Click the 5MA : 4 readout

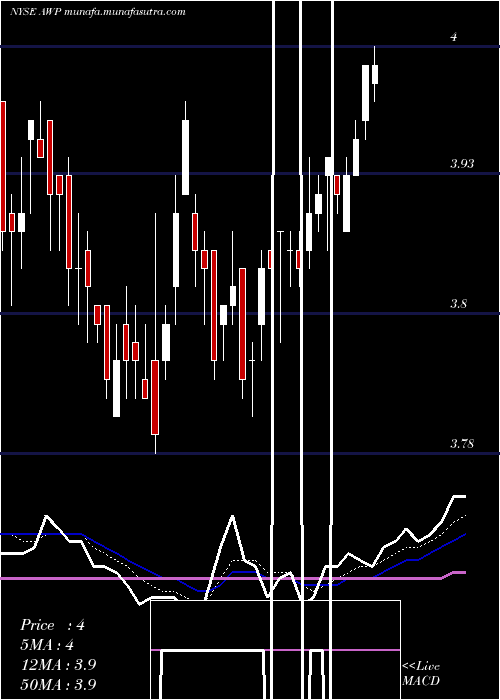(47, 645)
